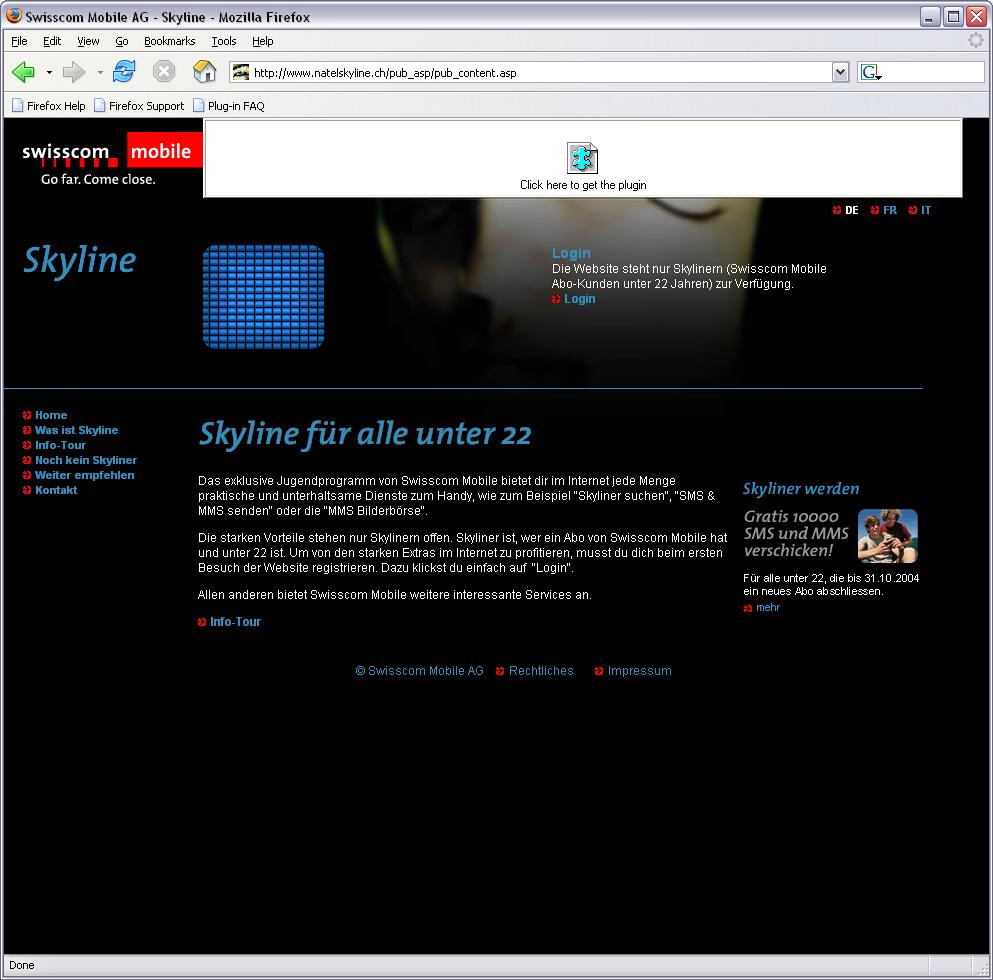Viewport: 993px width, 980px height.
Task: Switch site language to IT
Action: coord(925,210)
